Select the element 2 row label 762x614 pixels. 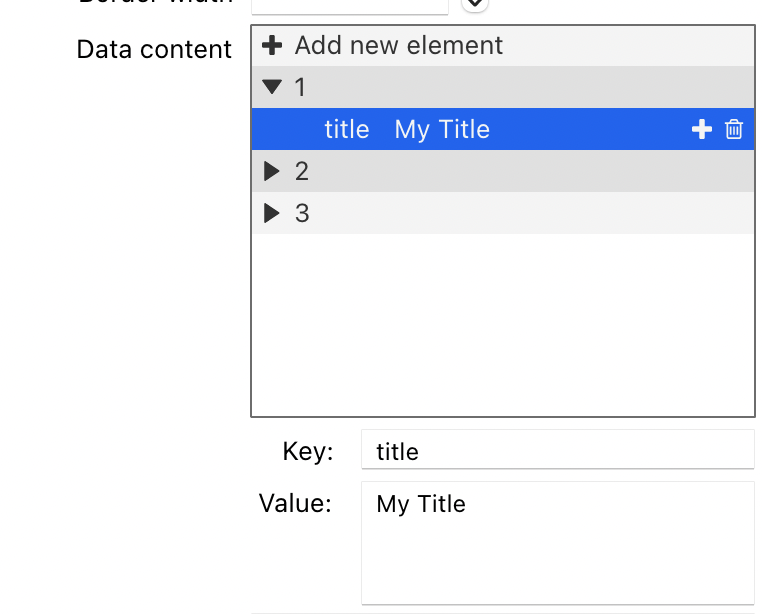pyautogui.click(x=302, y=171)
